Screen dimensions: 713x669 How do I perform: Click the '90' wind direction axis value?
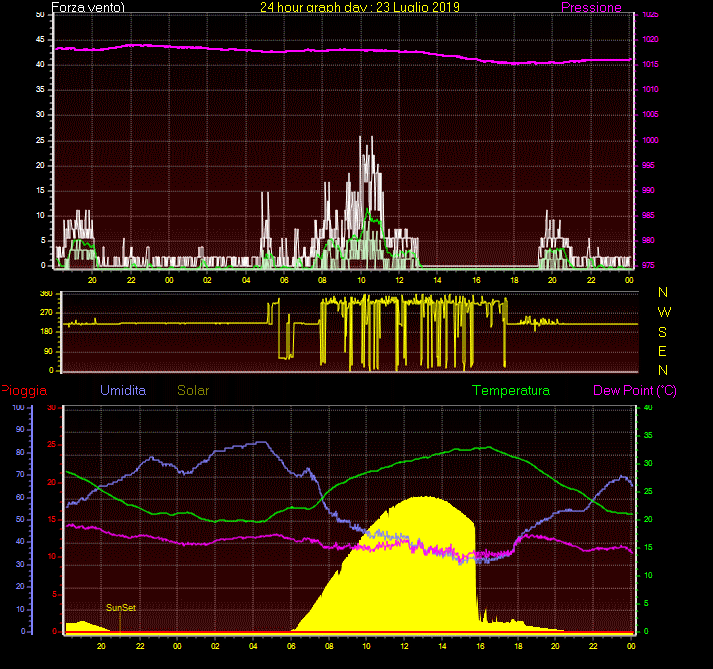(x=48, y=352)
